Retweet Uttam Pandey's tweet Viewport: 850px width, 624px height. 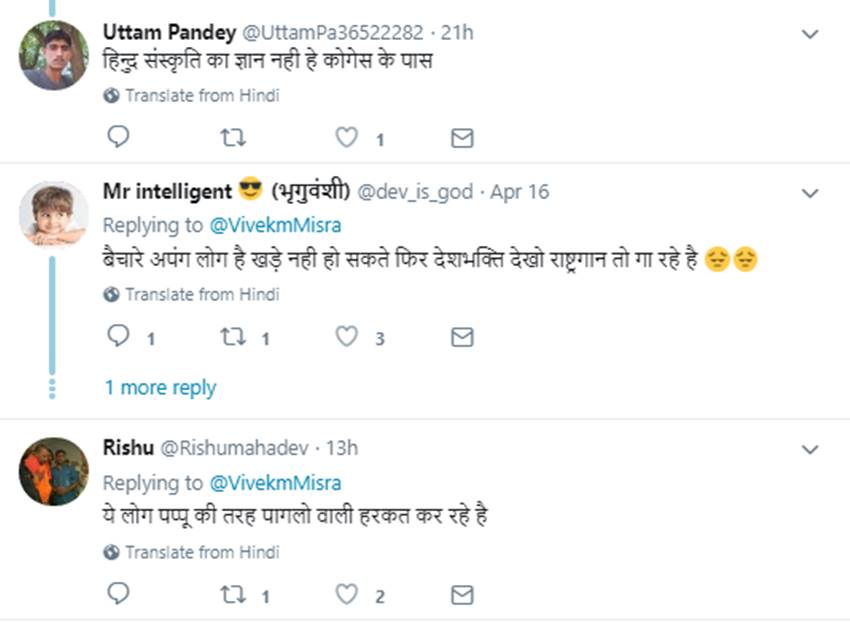[232, 138]
